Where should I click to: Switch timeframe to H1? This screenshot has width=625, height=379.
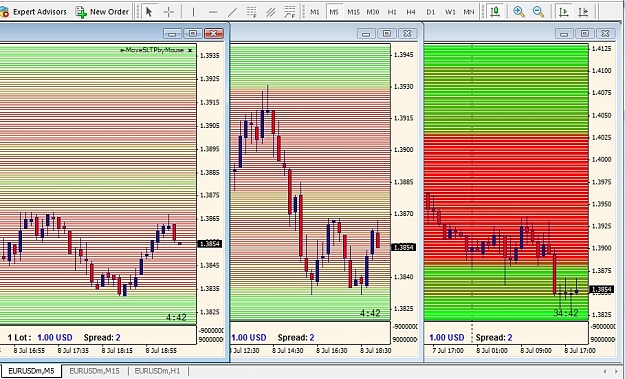pyautogui.click(x=392, y=12)
